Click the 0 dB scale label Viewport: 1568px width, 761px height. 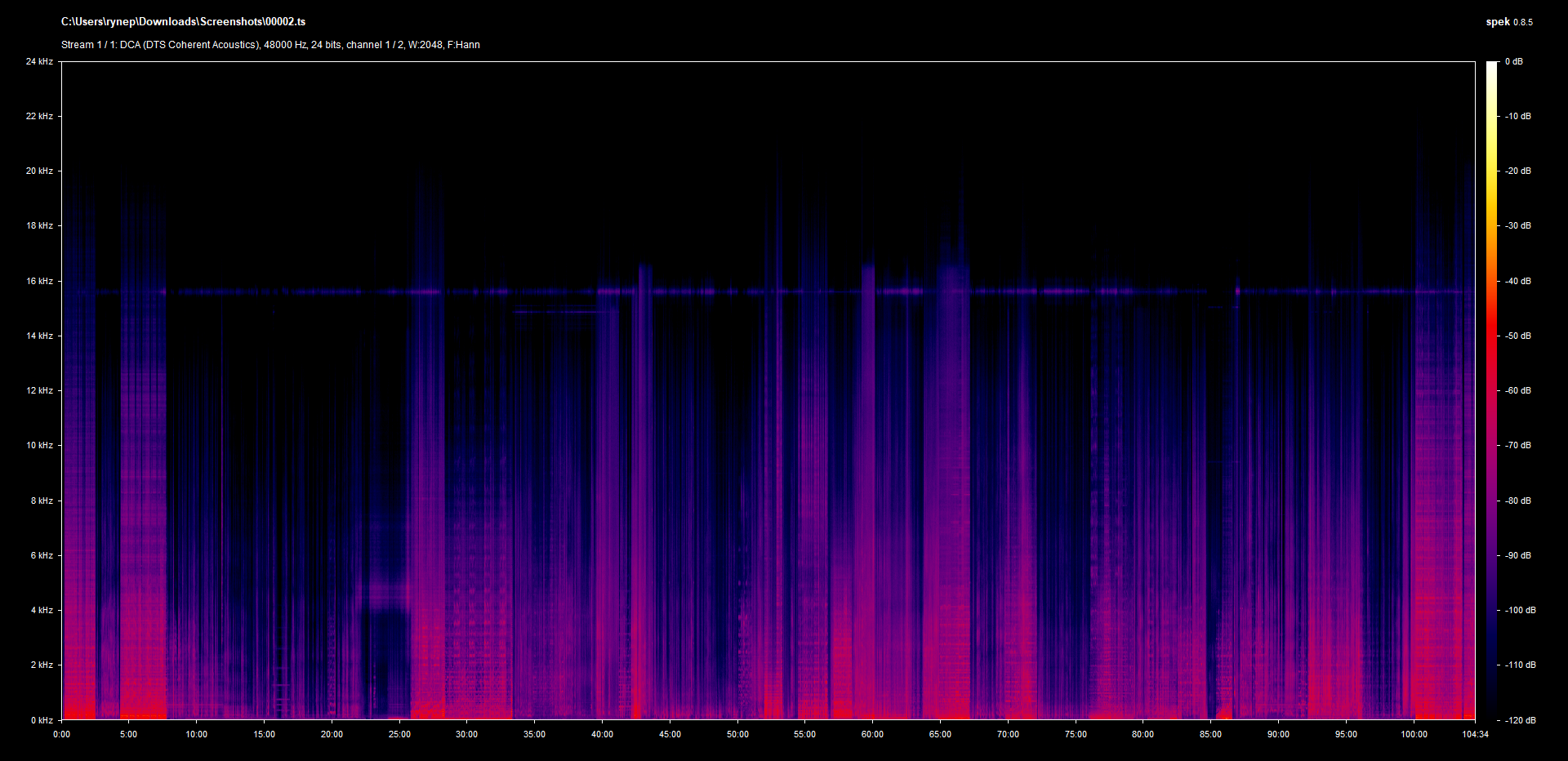pos(1513,61)
